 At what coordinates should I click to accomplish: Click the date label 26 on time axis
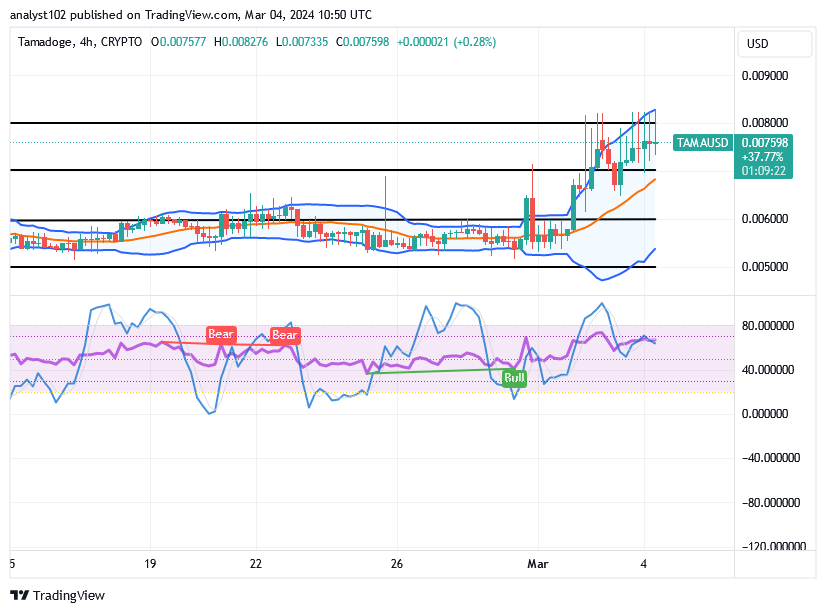[x=397, y=563]
